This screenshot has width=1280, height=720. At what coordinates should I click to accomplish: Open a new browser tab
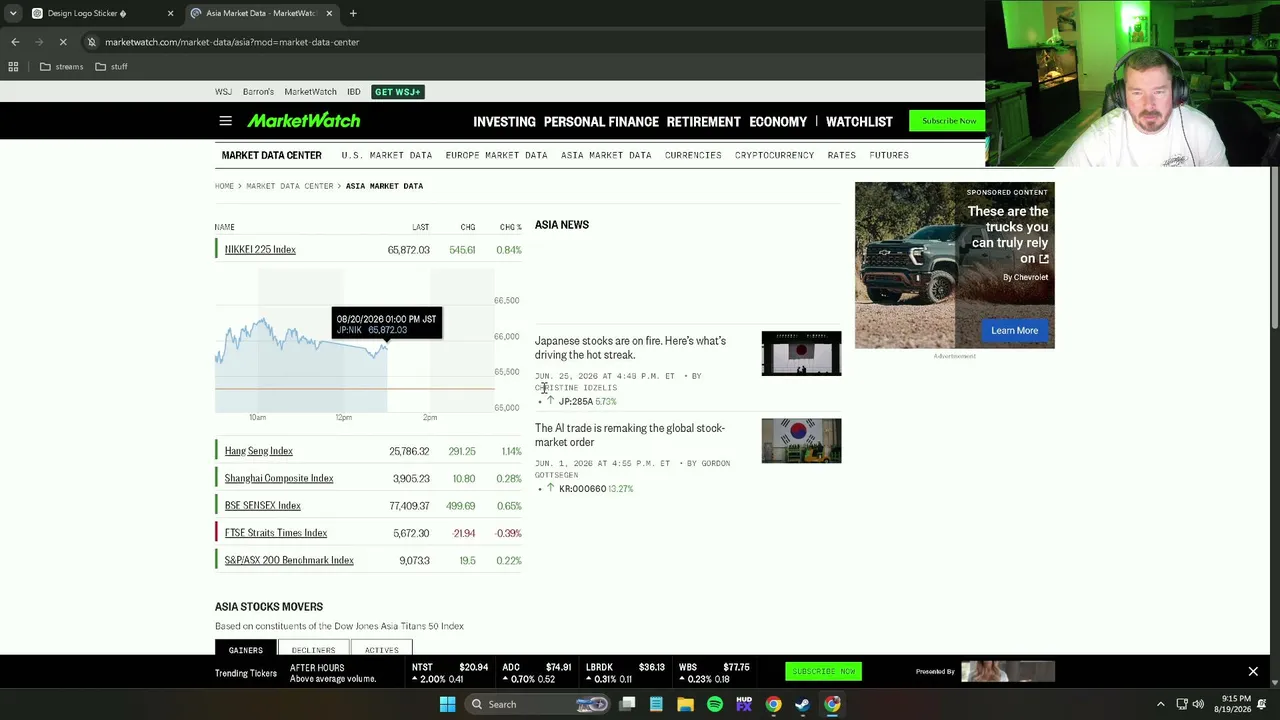[x=353, y=13]
